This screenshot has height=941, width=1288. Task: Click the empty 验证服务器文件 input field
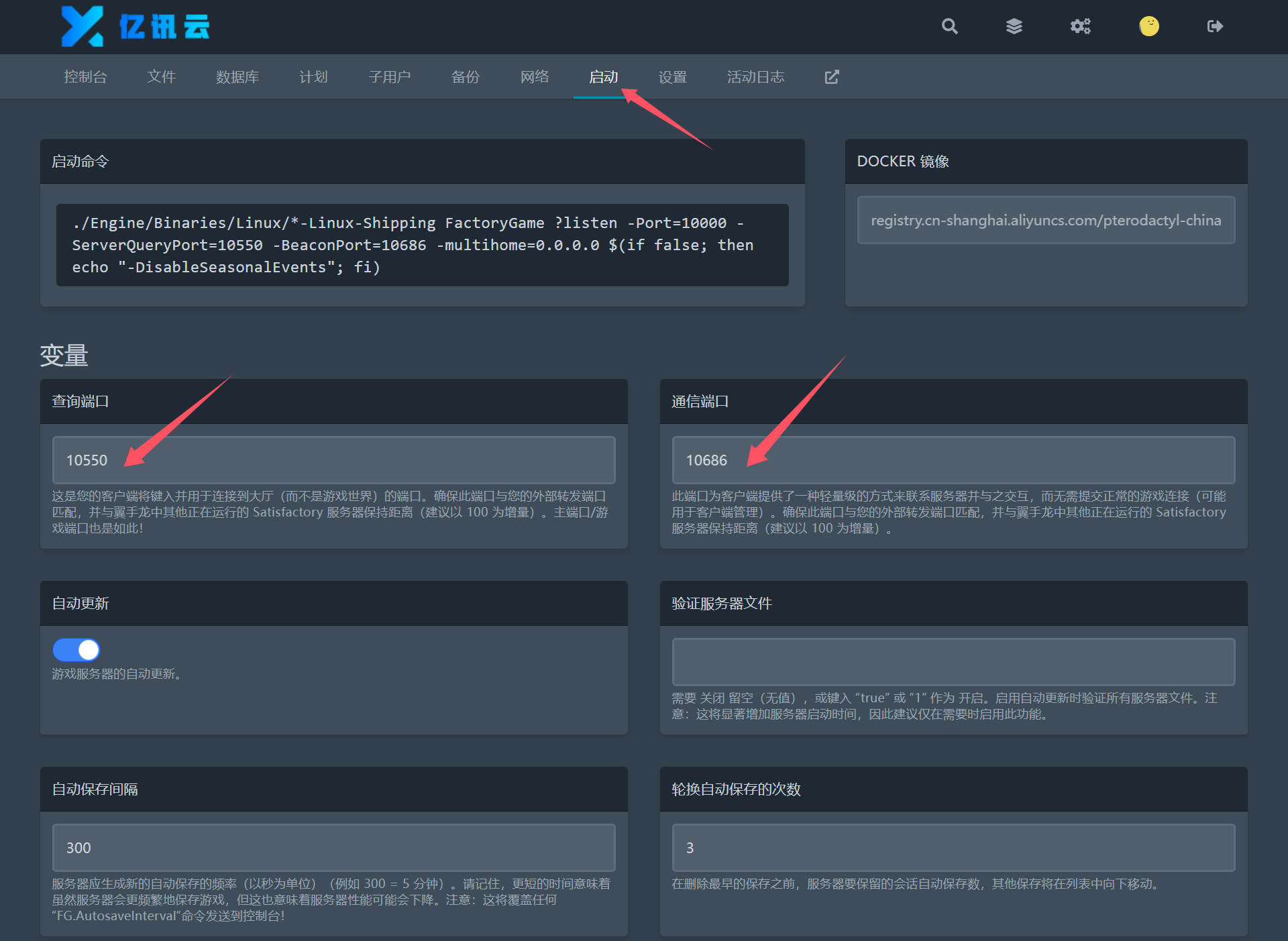point(953,662)
